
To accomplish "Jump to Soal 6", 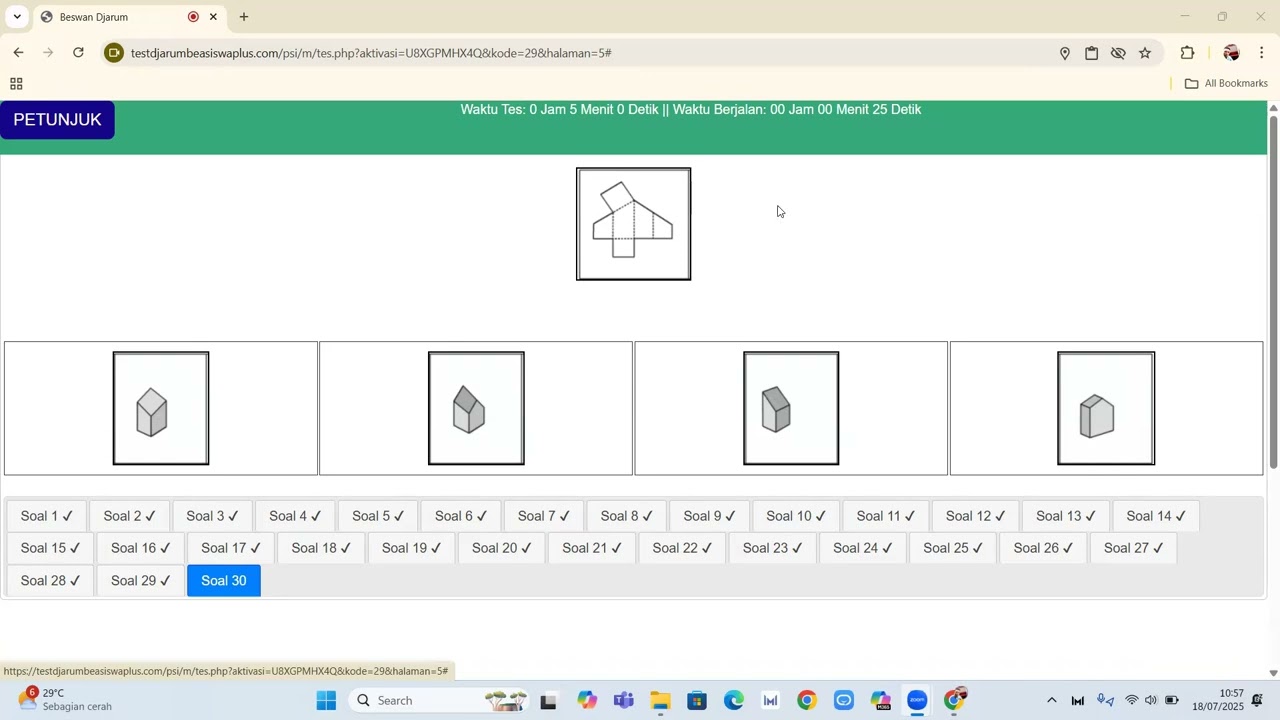I will [x=461, y=516].
